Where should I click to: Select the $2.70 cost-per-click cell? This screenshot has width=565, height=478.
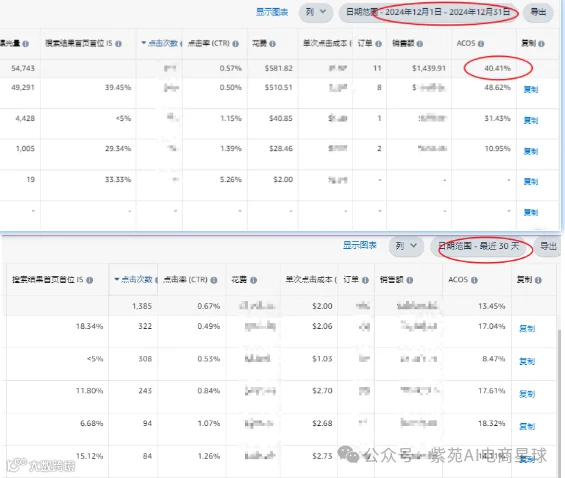(322, 391)
